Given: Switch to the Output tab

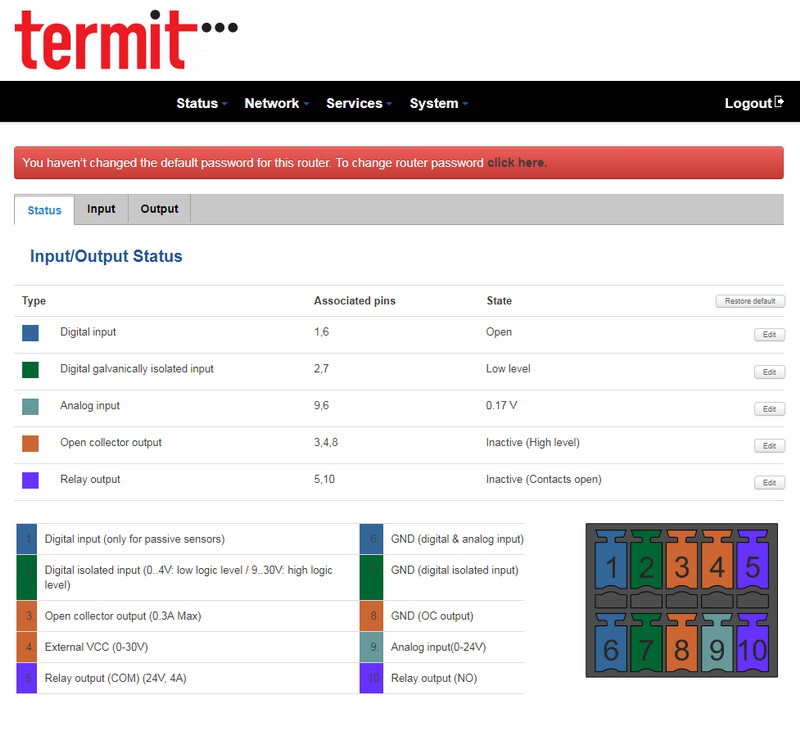Looking at the screenshot, I should [159, 209].
